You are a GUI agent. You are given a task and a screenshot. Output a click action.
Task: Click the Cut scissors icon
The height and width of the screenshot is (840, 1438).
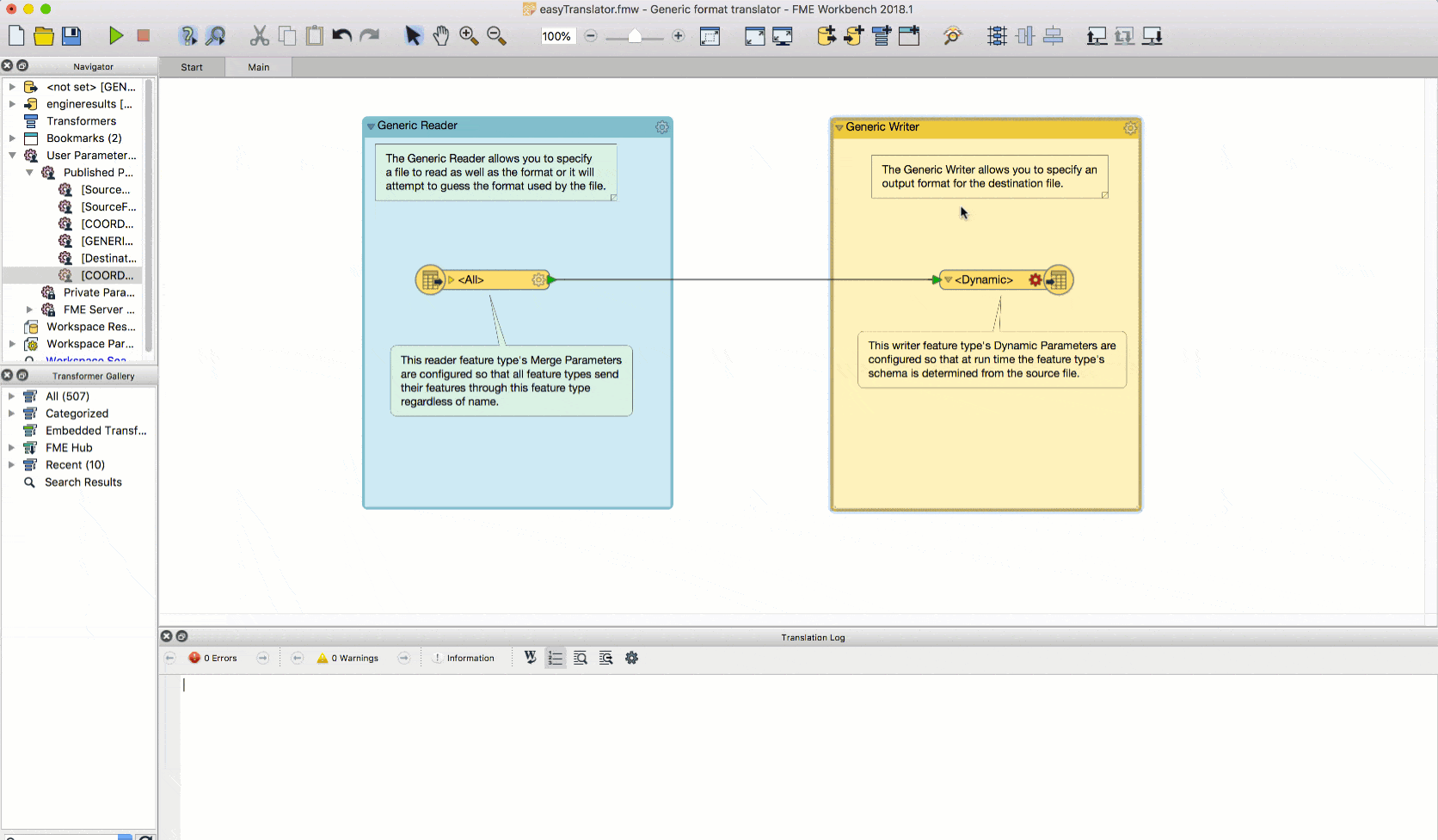(x=260, y=36)
